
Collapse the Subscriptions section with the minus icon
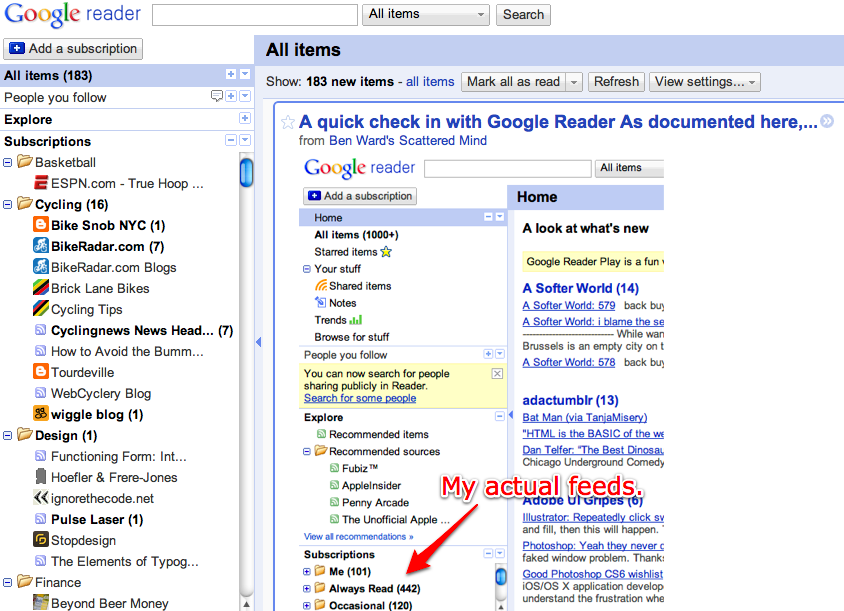(x=231, y=140)
